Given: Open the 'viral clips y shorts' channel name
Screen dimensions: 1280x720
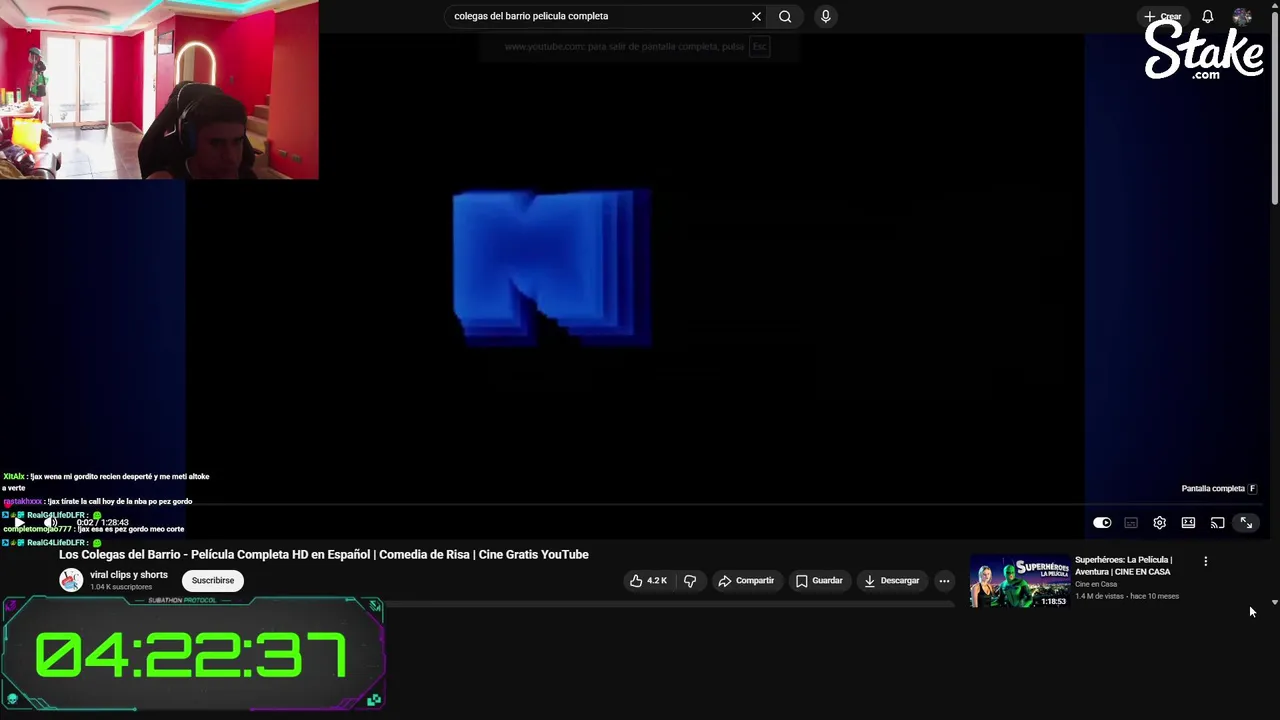Looking at the screenshot, I should click(129, 575).
